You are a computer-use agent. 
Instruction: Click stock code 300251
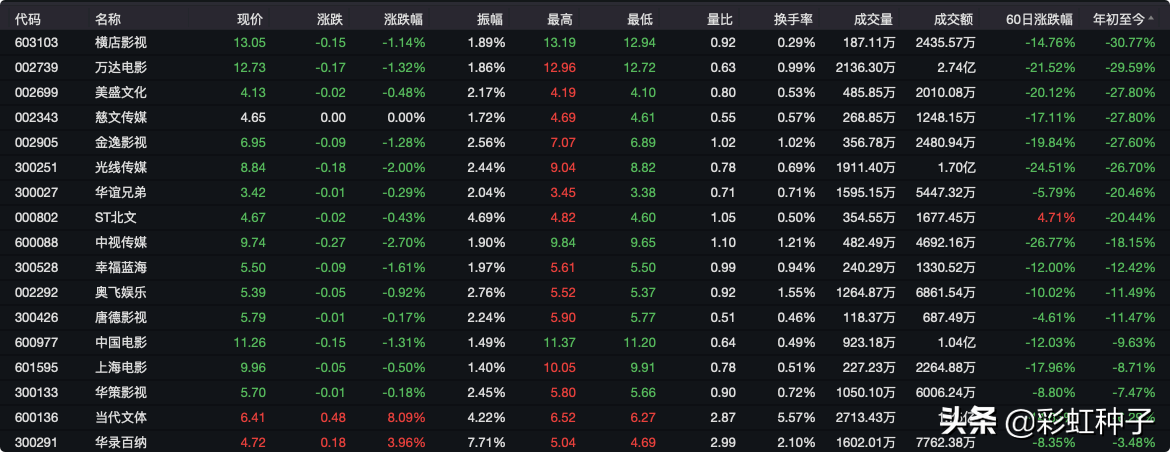pyautogui.click(x=37, y=167)
